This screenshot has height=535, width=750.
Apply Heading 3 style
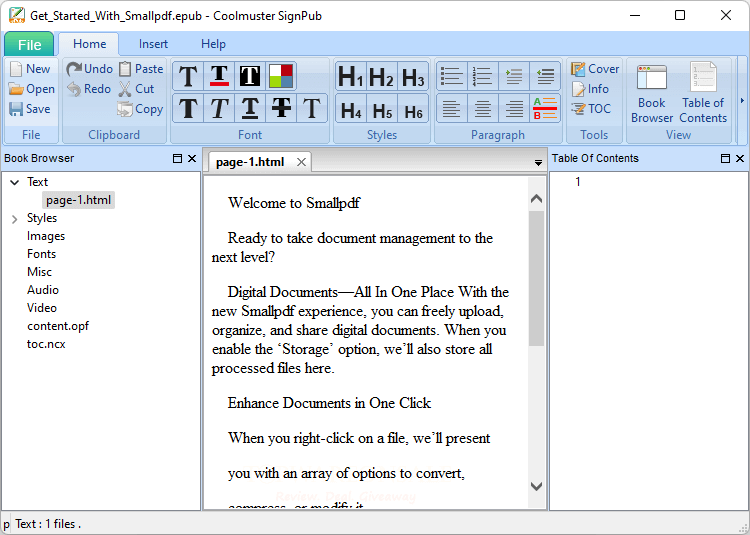[412, 76]
